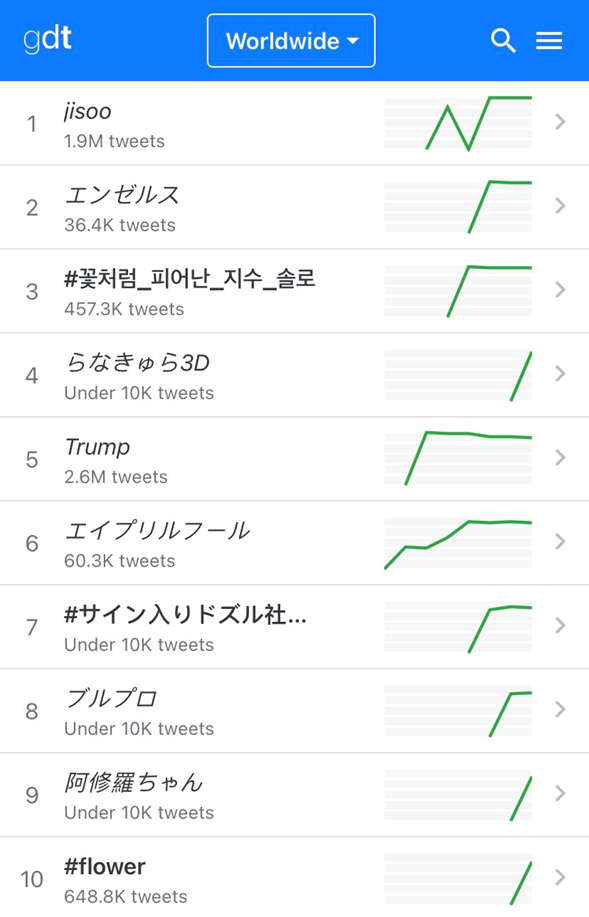Click chevron next to ブルプロ
The width and height of the screenshot is (589, 917).
pos(560,709)
